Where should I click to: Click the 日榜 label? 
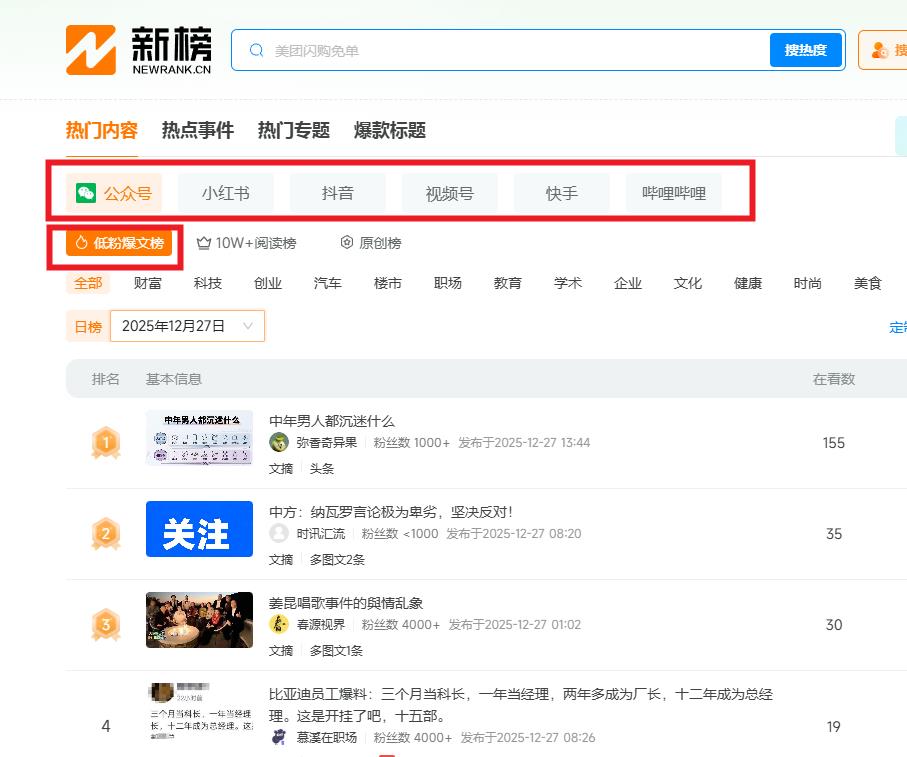click(x=88, y=326)
